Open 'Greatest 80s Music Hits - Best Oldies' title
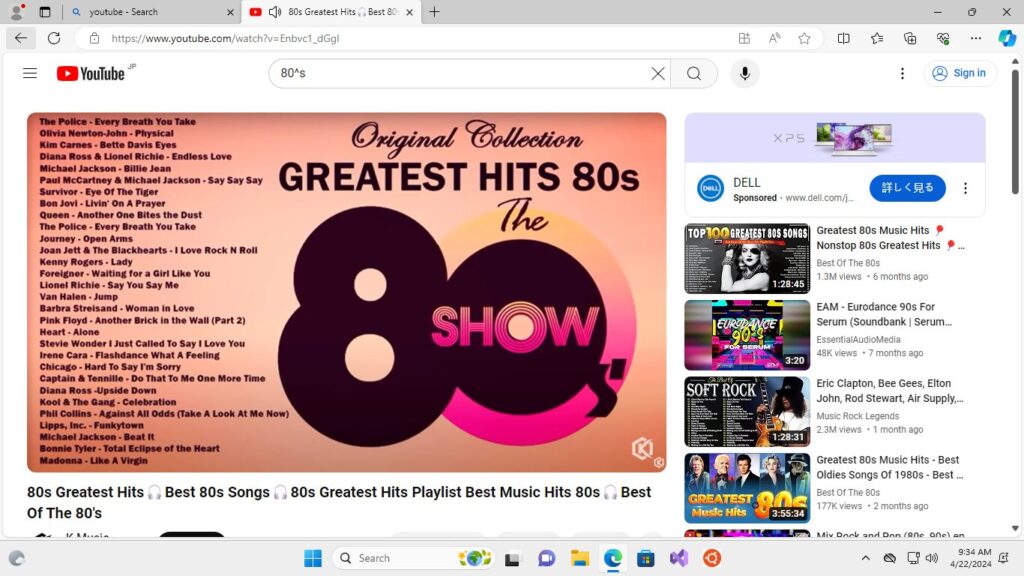The height and width of the screenshot is (576, 1024). [889, 467]
